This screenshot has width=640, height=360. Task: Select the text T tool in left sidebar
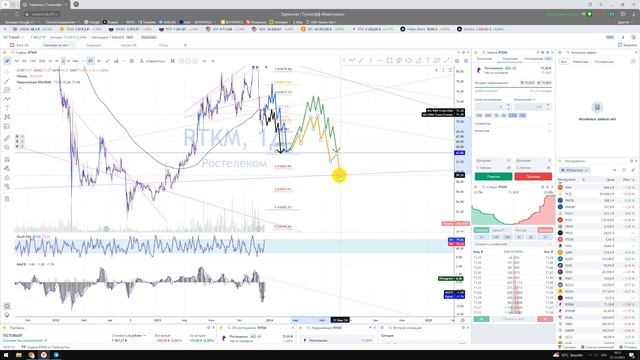pos(7,108)
